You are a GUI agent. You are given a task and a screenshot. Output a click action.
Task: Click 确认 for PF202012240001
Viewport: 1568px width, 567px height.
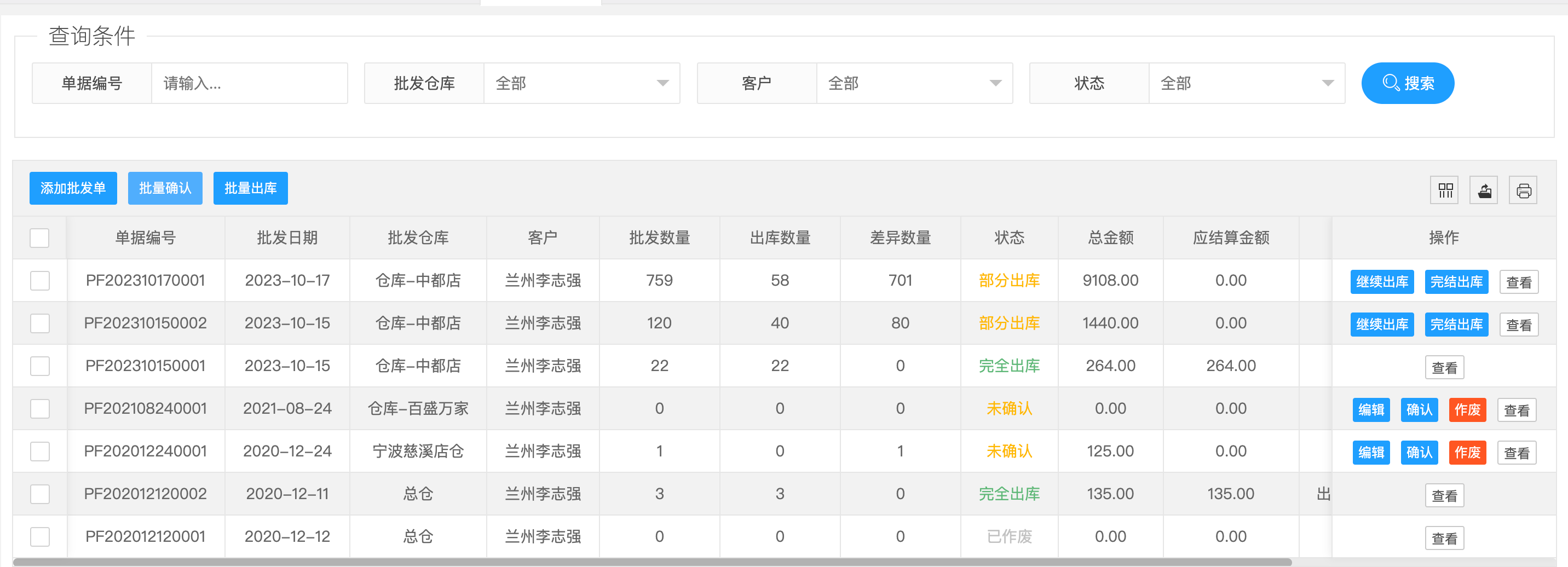tap(1420, 452)
